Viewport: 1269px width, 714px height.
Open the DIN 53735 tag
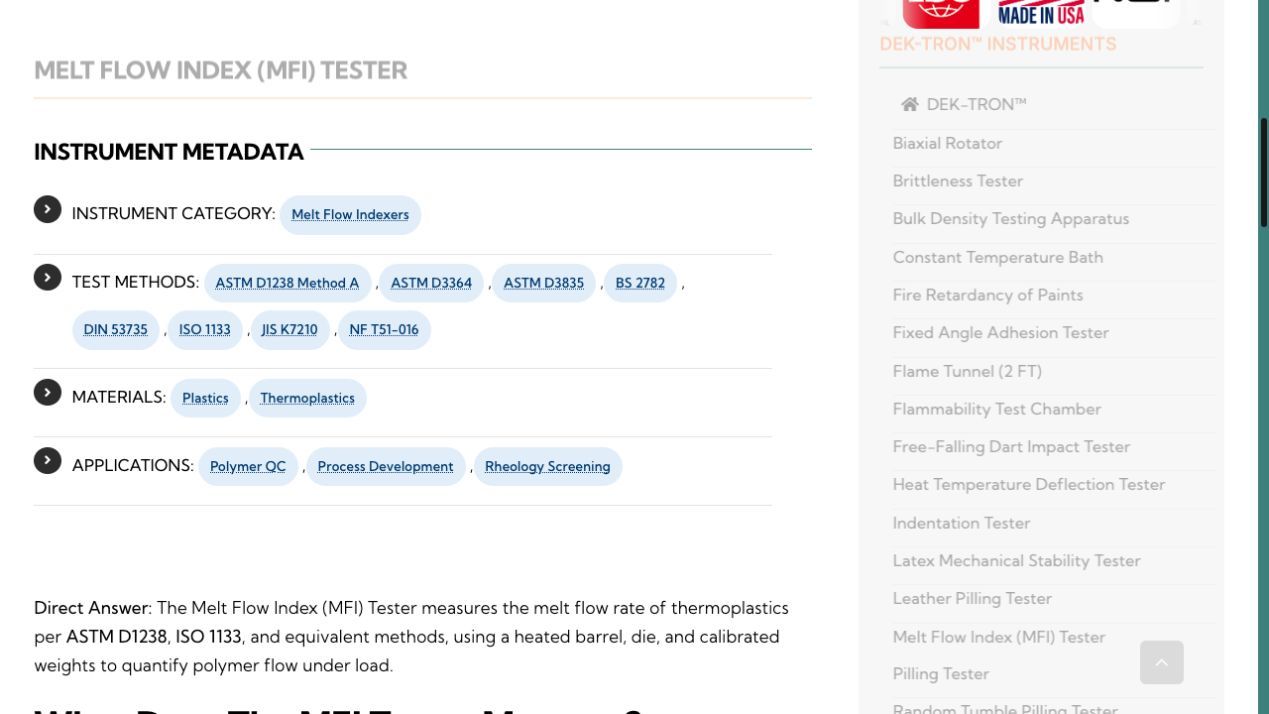(x=115, y=330)
